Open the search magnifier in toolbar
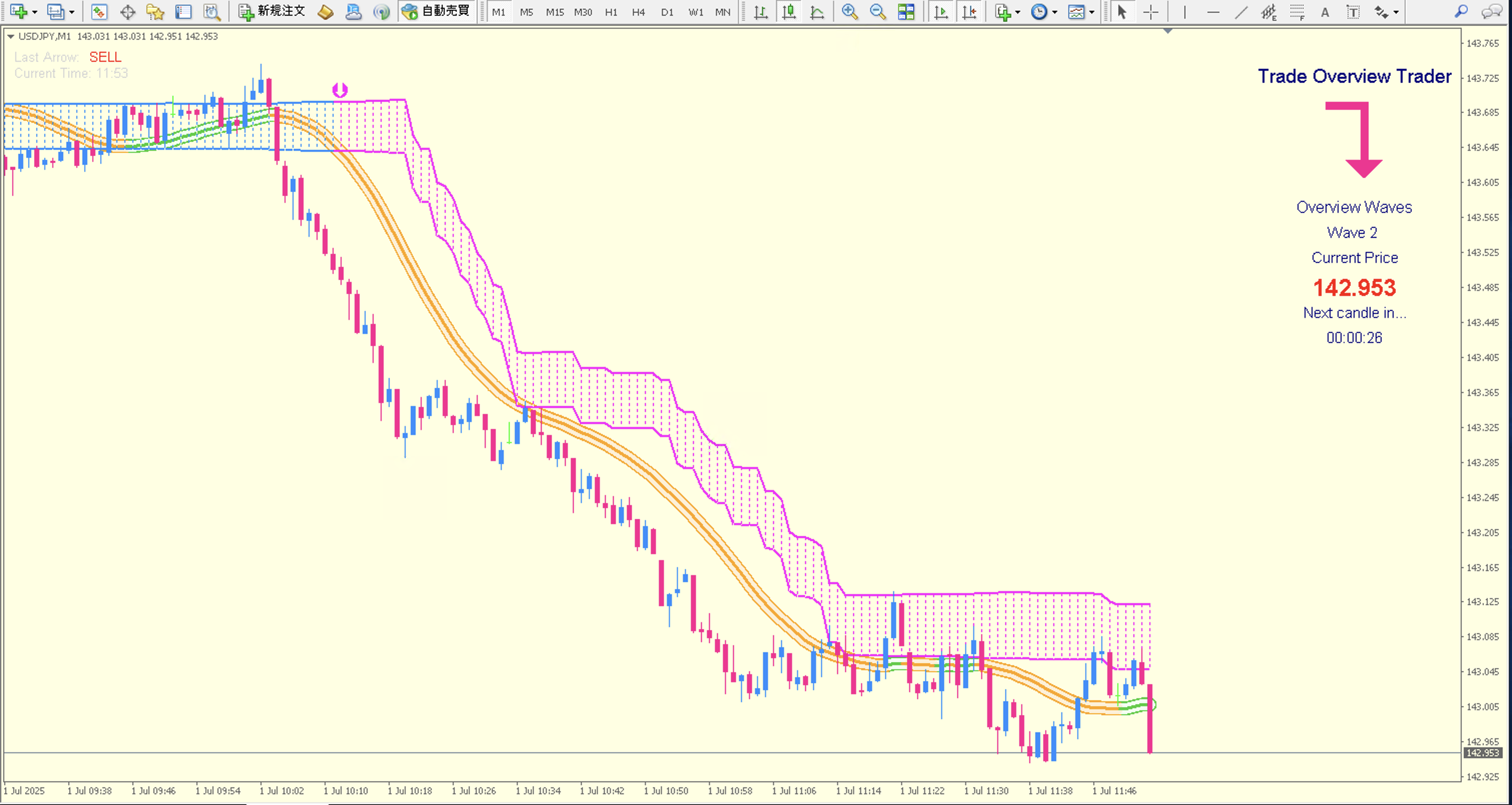This screenshot has width=1512, height=805. pyautogui.click(x=1461, y=12)
